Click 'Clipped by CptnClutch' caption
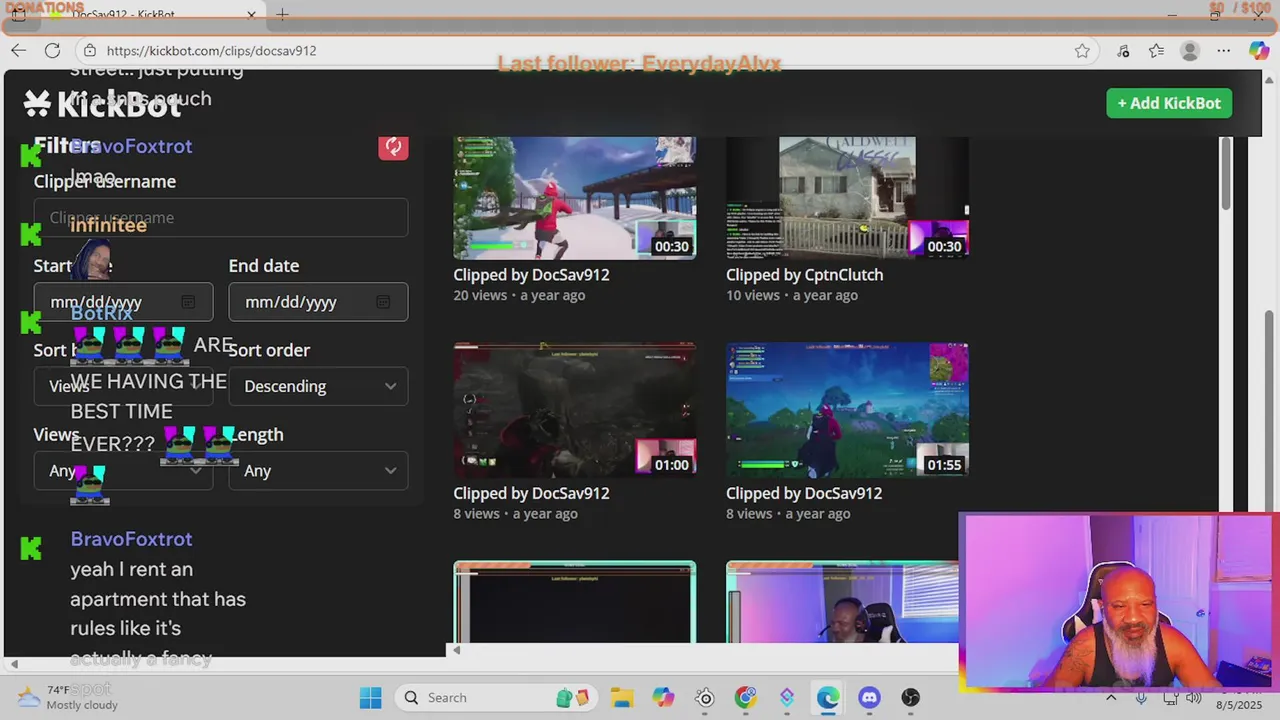Image resolution: width=1280 pixels, height=720 pixels. click(x=804, y=275)
